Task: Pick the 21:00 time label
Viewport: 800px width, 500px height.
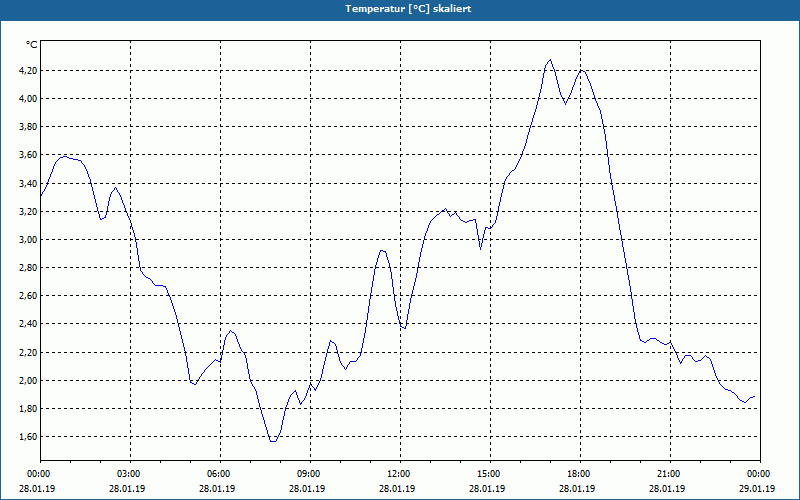Action: pos(669,474)
